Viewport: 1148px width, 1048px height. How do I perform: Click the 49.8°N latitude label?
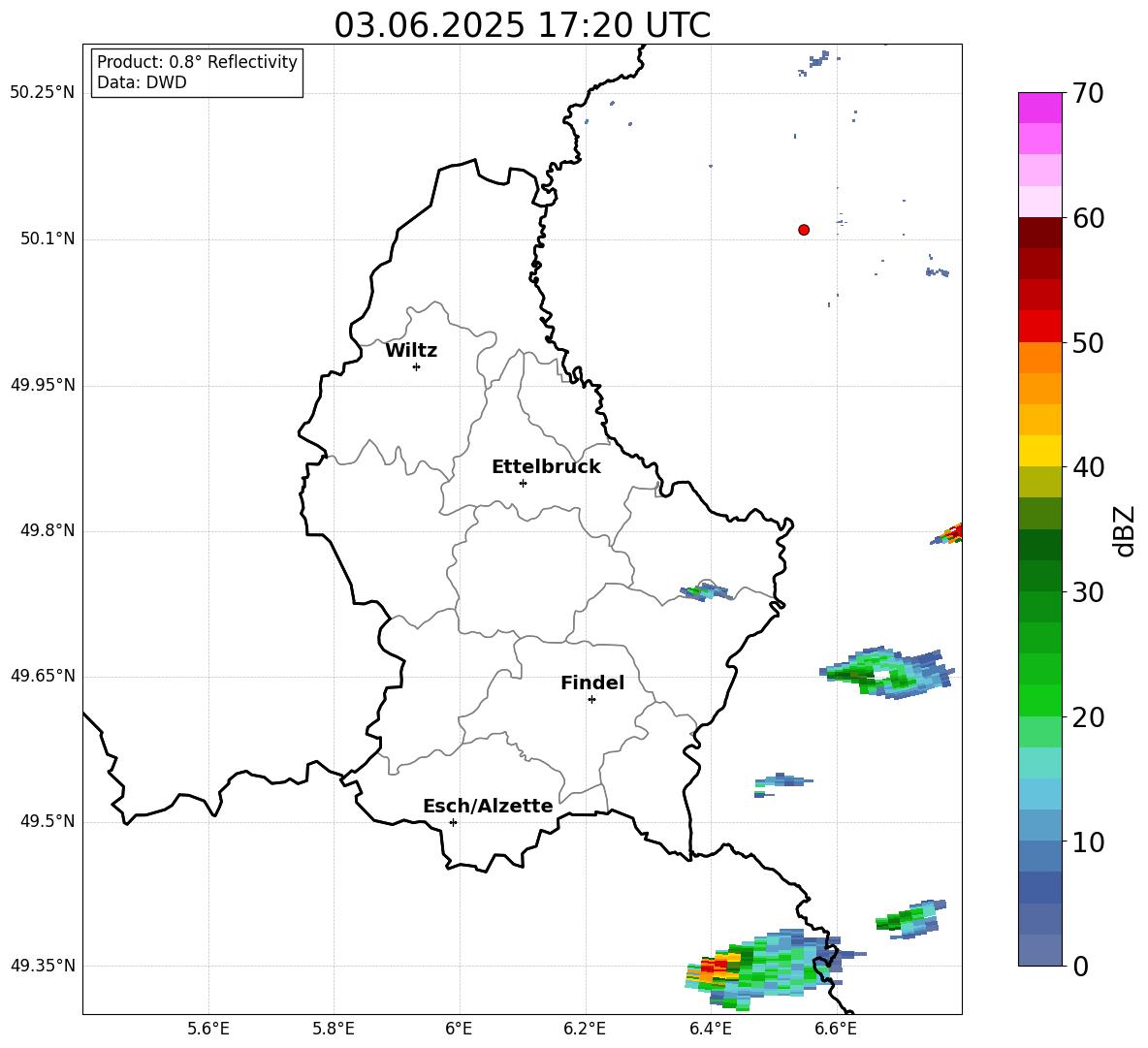(x=48, y=530)
